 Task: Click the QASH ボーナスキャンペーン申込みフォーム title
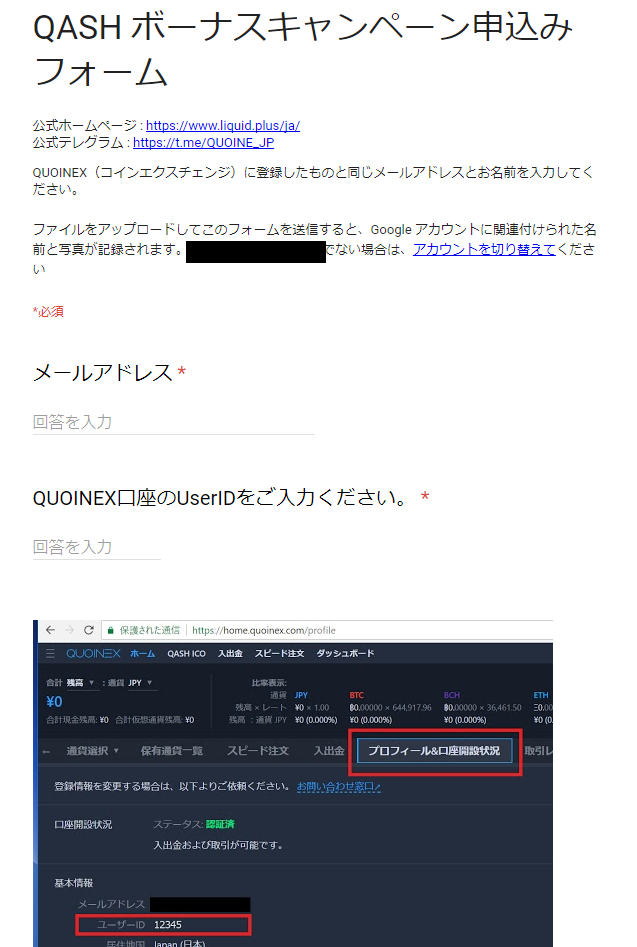[302, 50]
